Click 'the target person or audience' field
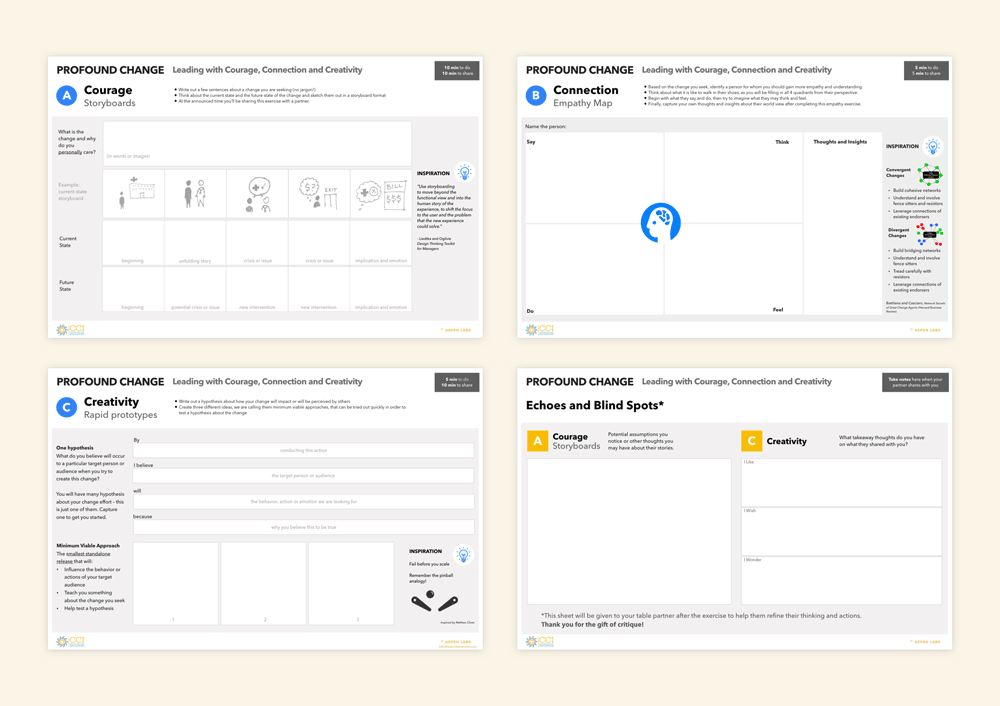 [x=304, y=476]
